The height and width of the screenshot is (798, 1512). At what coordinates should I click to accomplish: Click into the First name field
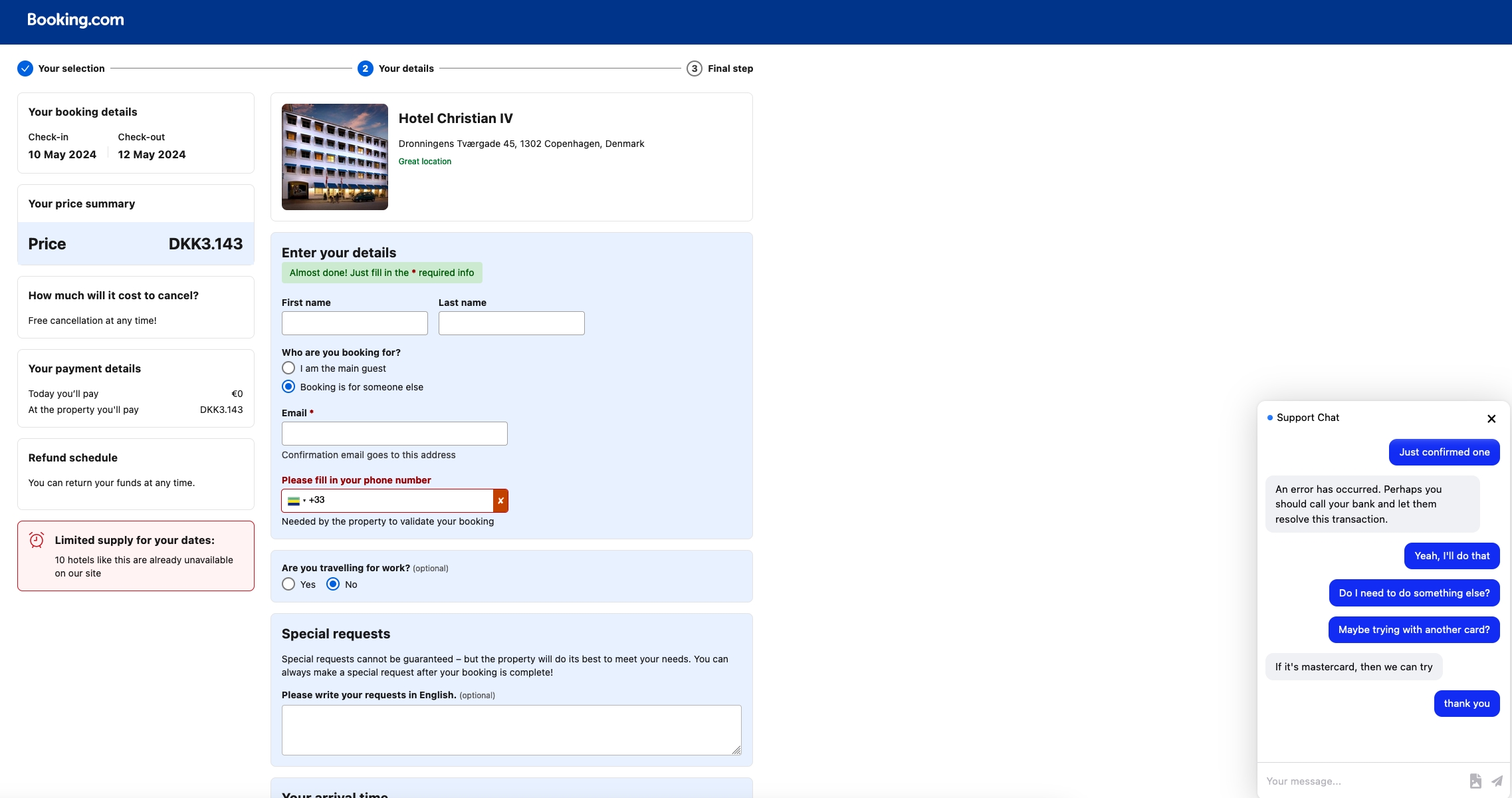(354, 323)
